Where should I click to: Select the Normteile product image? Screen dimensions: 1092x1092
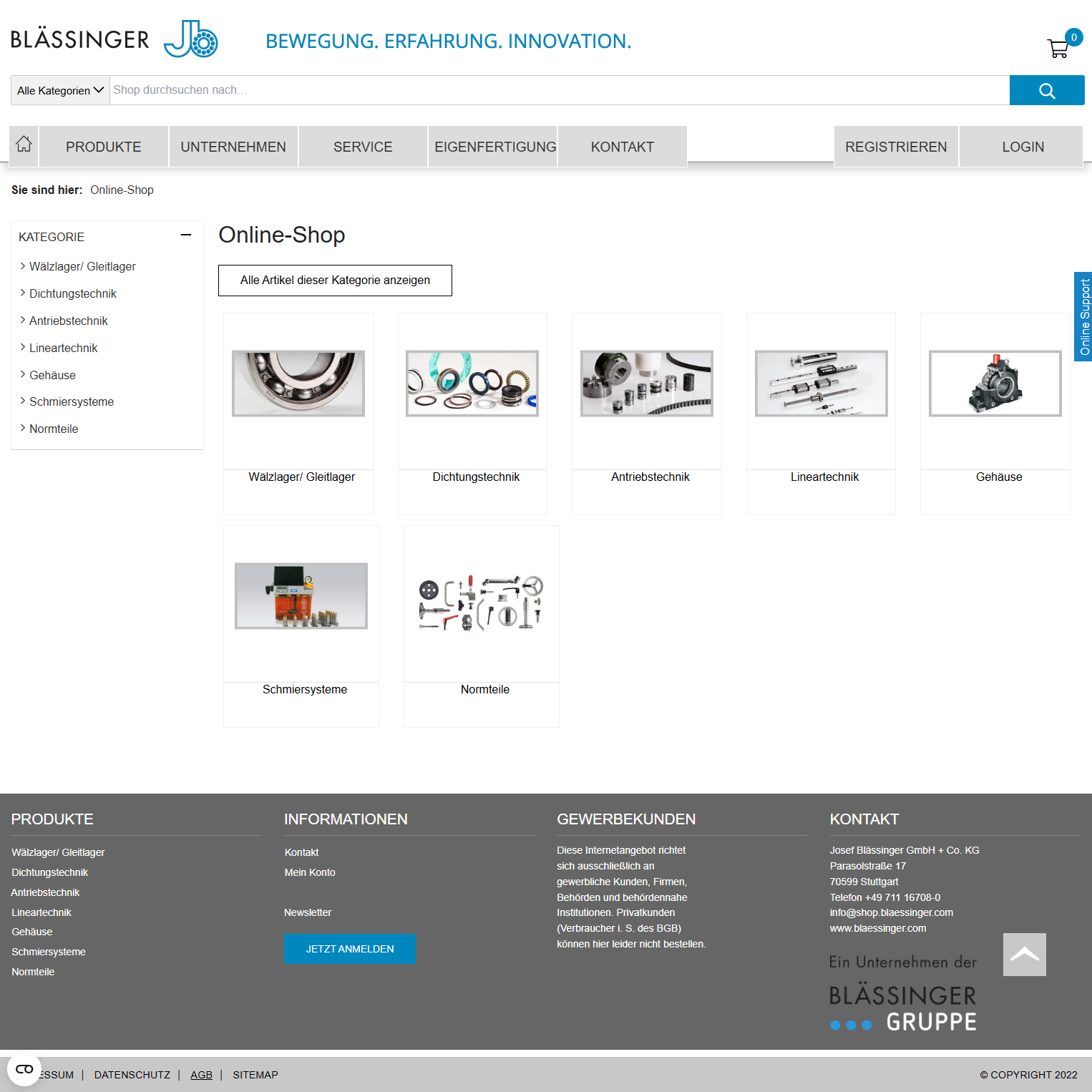coord(481,603)
